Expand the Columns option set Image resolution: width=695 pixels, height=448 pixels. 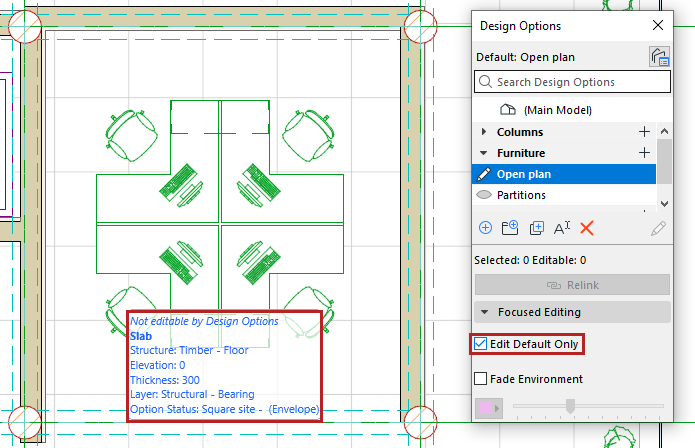[484, 132]
